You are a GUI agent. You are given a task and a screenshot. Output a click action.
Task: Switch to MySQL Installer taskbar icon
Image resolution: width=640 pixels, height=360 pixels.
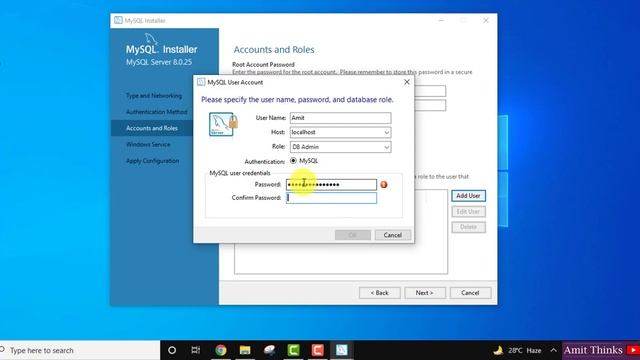point(342,350)
